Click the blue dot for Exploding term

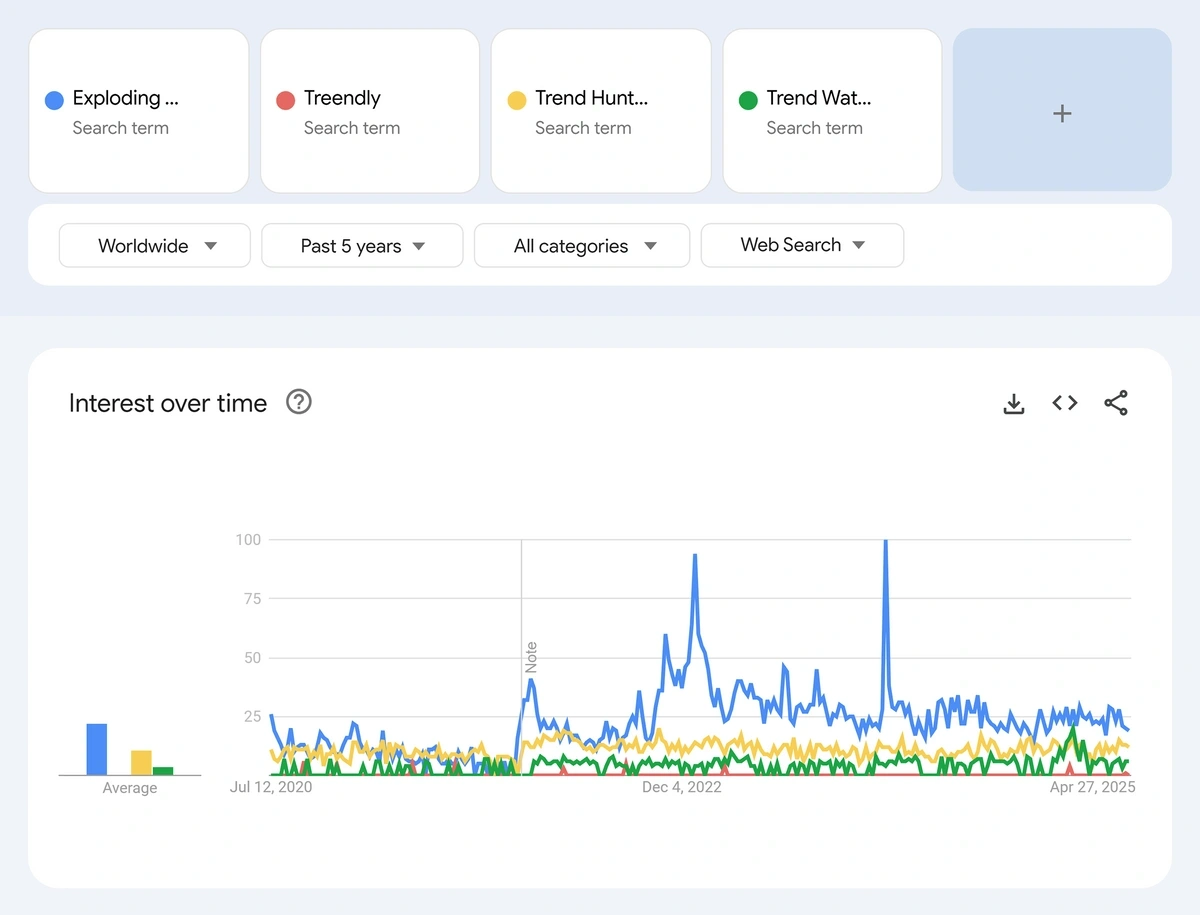point(55,100)
